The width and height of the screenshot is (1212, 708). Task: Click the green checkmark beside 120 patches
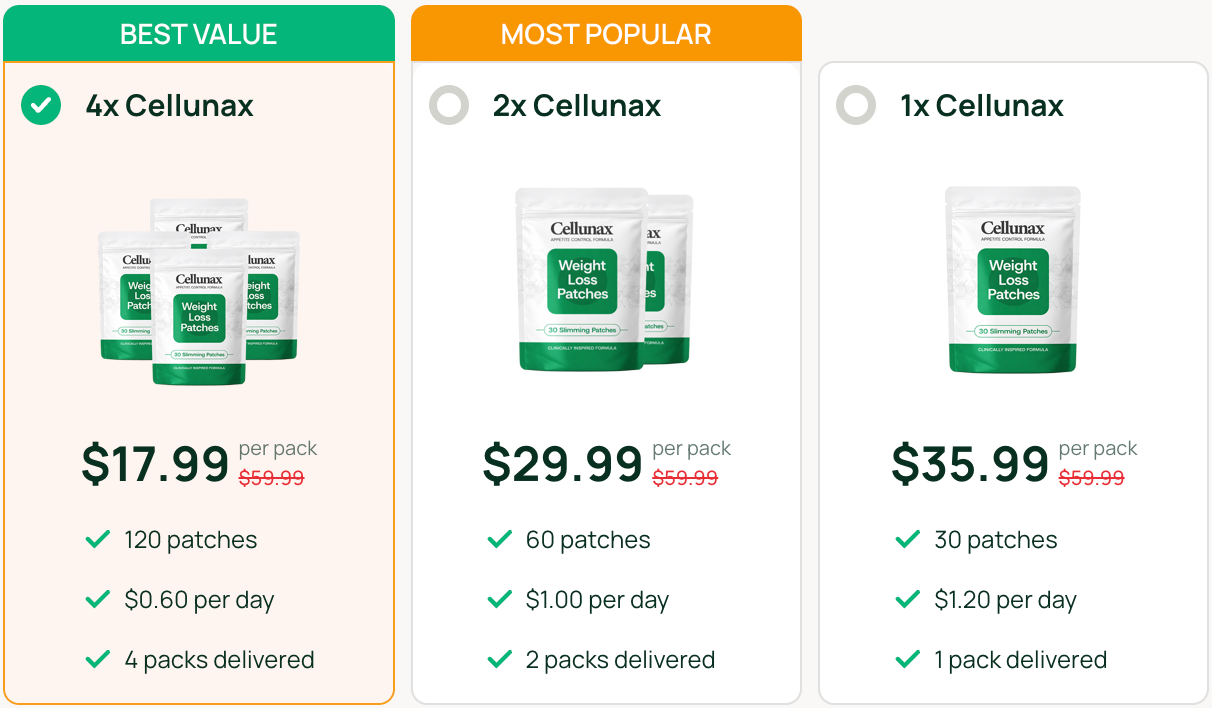tap(97, 539)
